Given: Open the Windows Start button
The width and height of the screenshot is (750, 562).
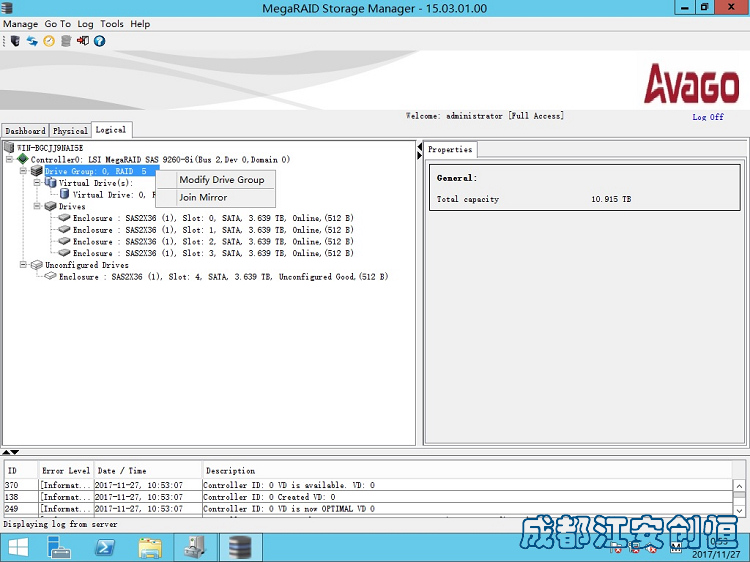Looking at the screenshot, I should 18,547.
